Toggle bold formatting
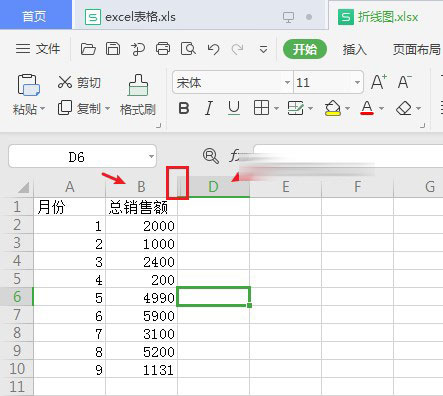443x396 pixels. (x=184, y=108)
